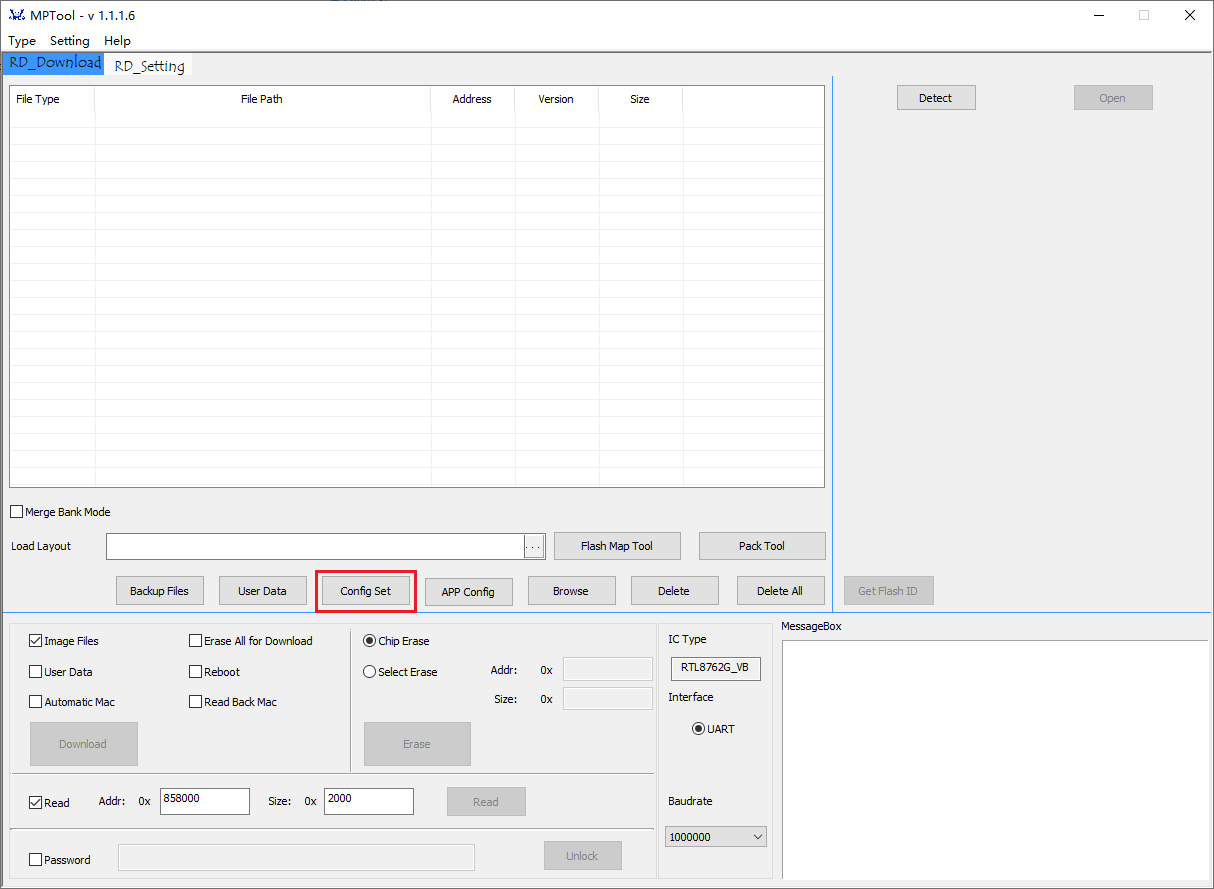Click read Size field showing 2000
Viewport: 1214px width, 889px height.
click(368, 801)
